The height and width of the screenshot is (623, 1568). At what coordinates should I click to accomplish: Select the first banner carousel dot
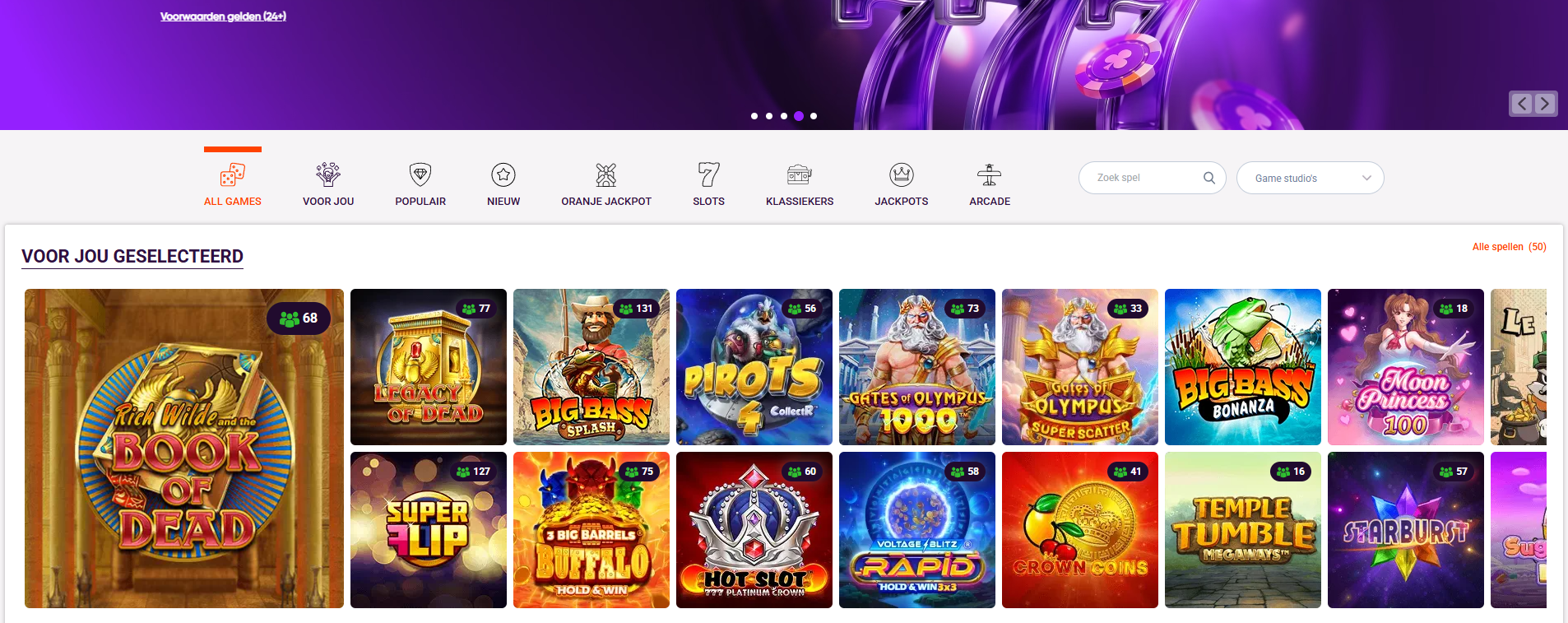754,116
